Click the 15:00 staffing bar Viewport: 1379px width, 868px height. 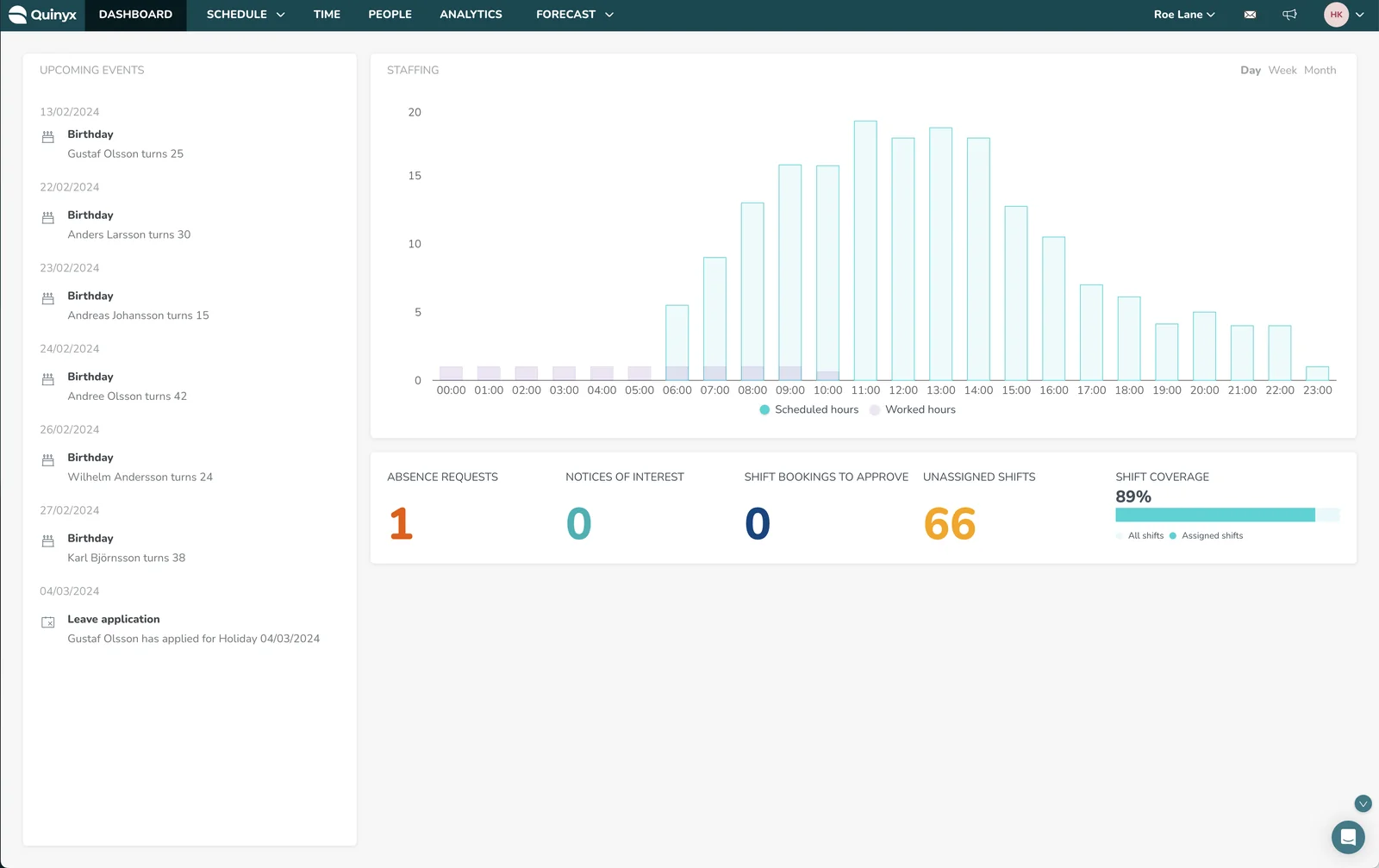point(1016,293)
